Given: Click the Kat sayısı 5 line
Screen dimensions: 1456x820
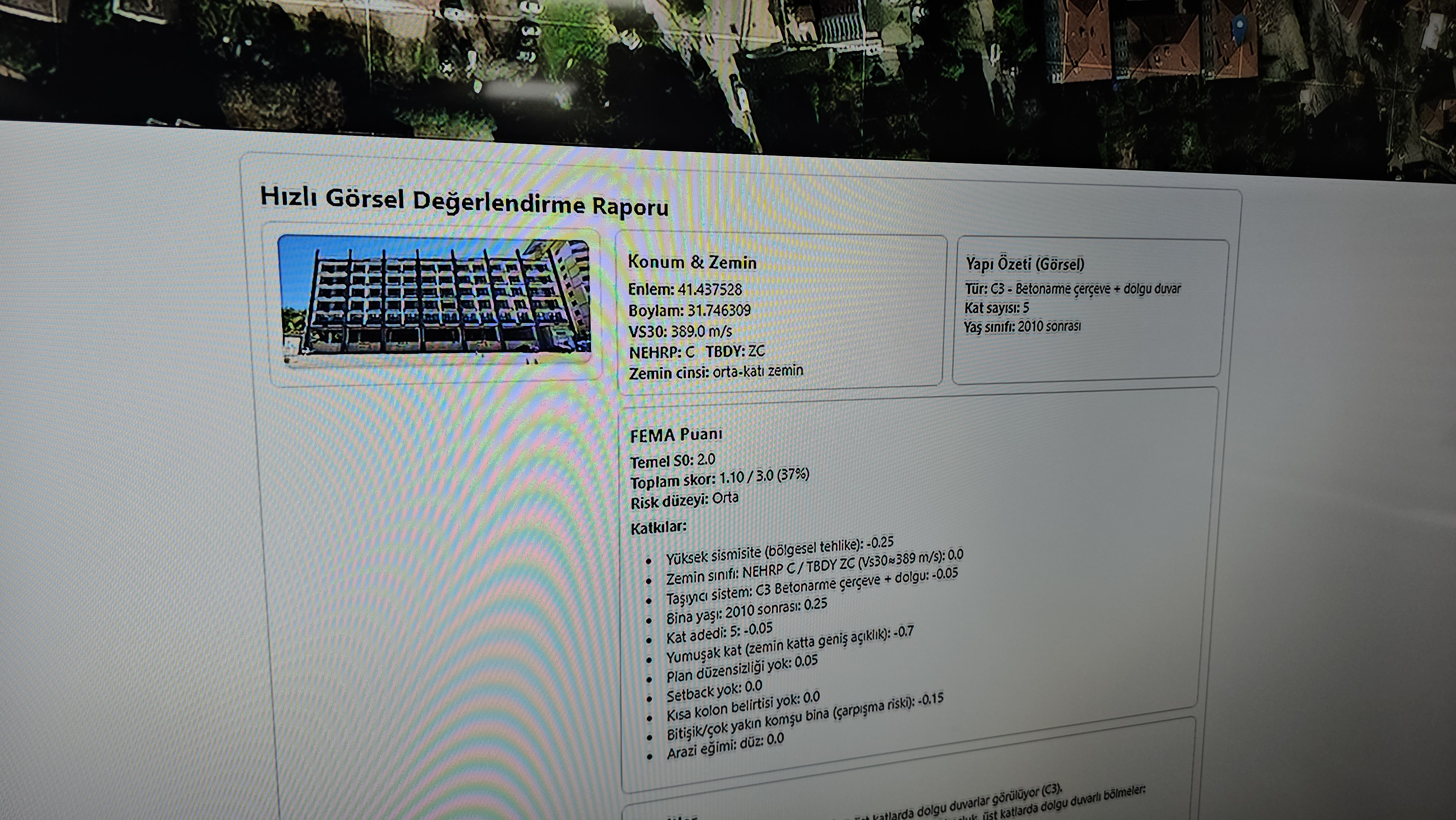Looking at the screenshot, I should 997,308.
